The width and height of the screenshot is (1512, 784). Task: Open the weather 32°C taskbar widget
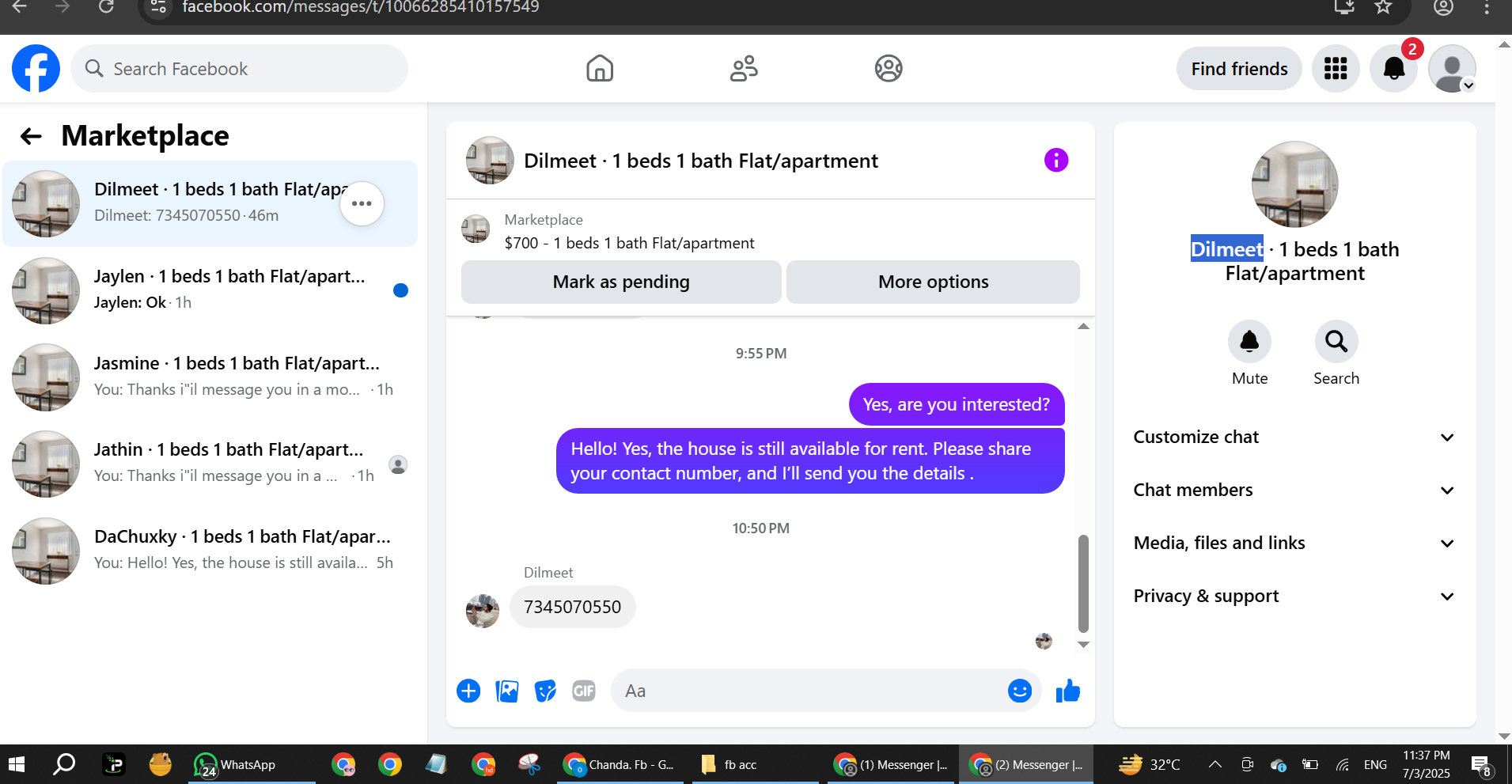point(1149,764)
